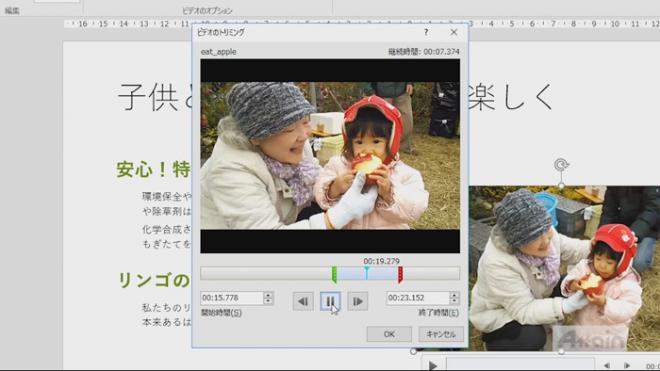Close the ビデオのトリミング dialog
This screenshot has width=660, height=371.
pyautogui.click(x=454, y=32)
